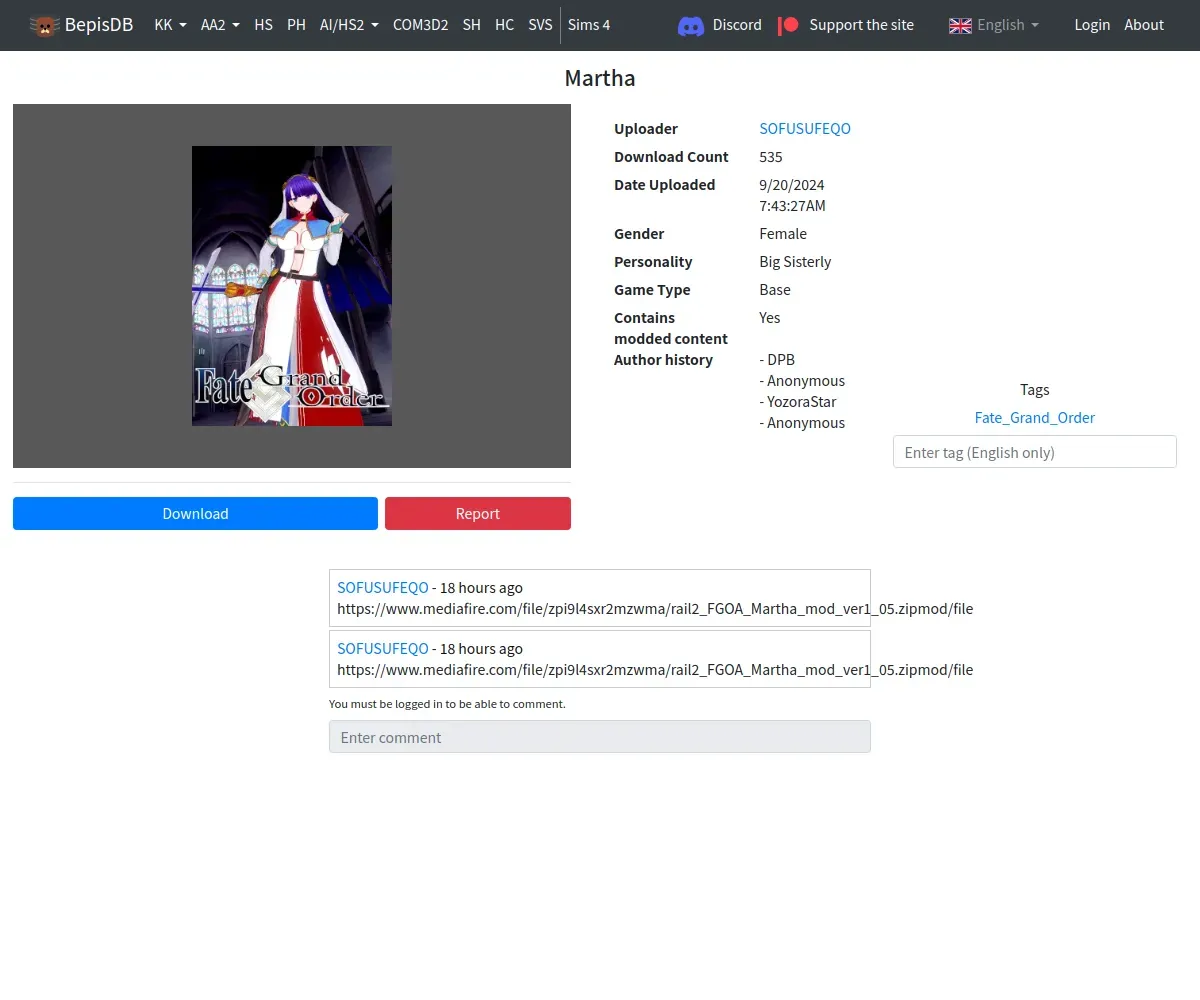Open the SVS section

(x=540, y=25)
